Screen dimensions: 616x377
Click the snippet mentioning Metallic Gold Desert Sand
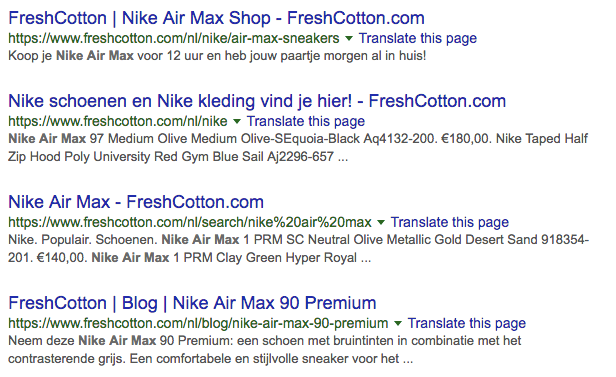click(x=299, y=249)
